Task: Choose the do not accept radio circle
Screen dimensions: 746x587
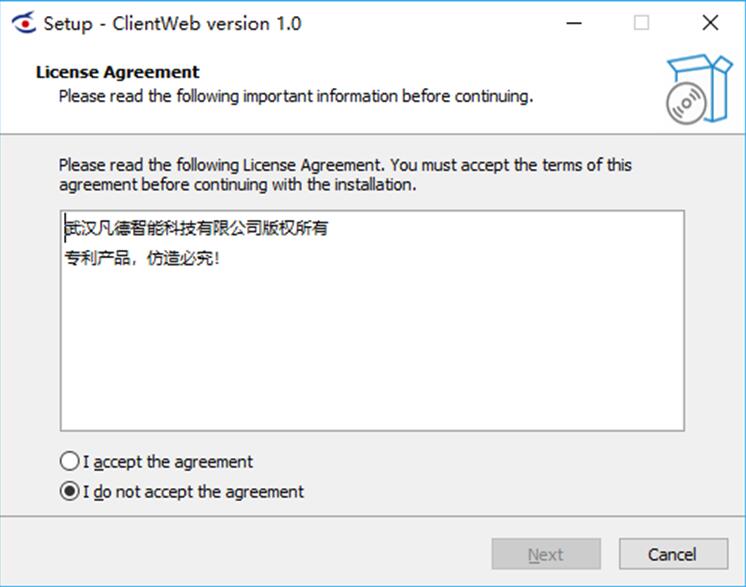Action: coord(69,491)
